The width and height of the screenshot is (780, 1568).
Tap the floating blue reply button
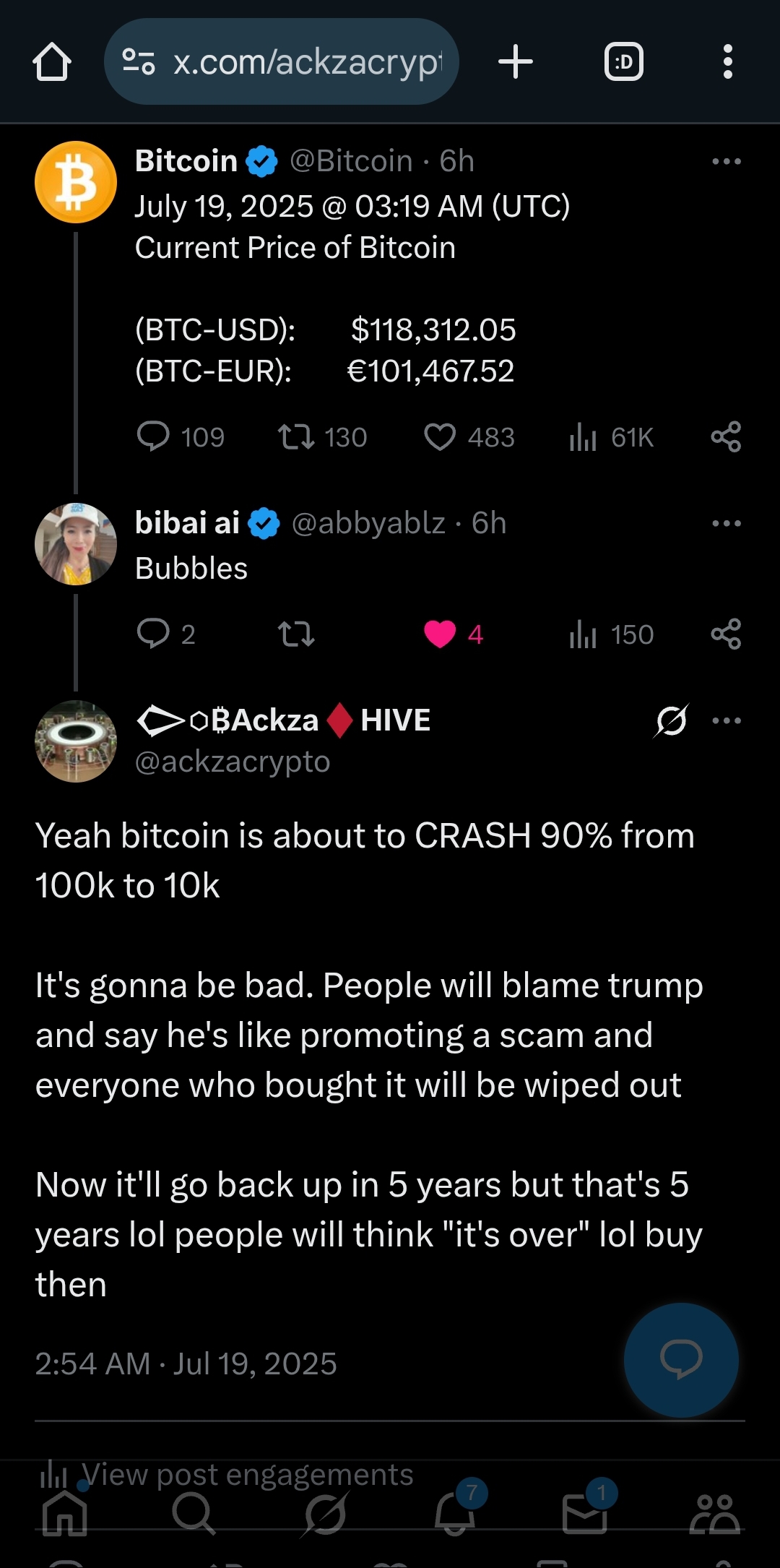coord(681,1360)
